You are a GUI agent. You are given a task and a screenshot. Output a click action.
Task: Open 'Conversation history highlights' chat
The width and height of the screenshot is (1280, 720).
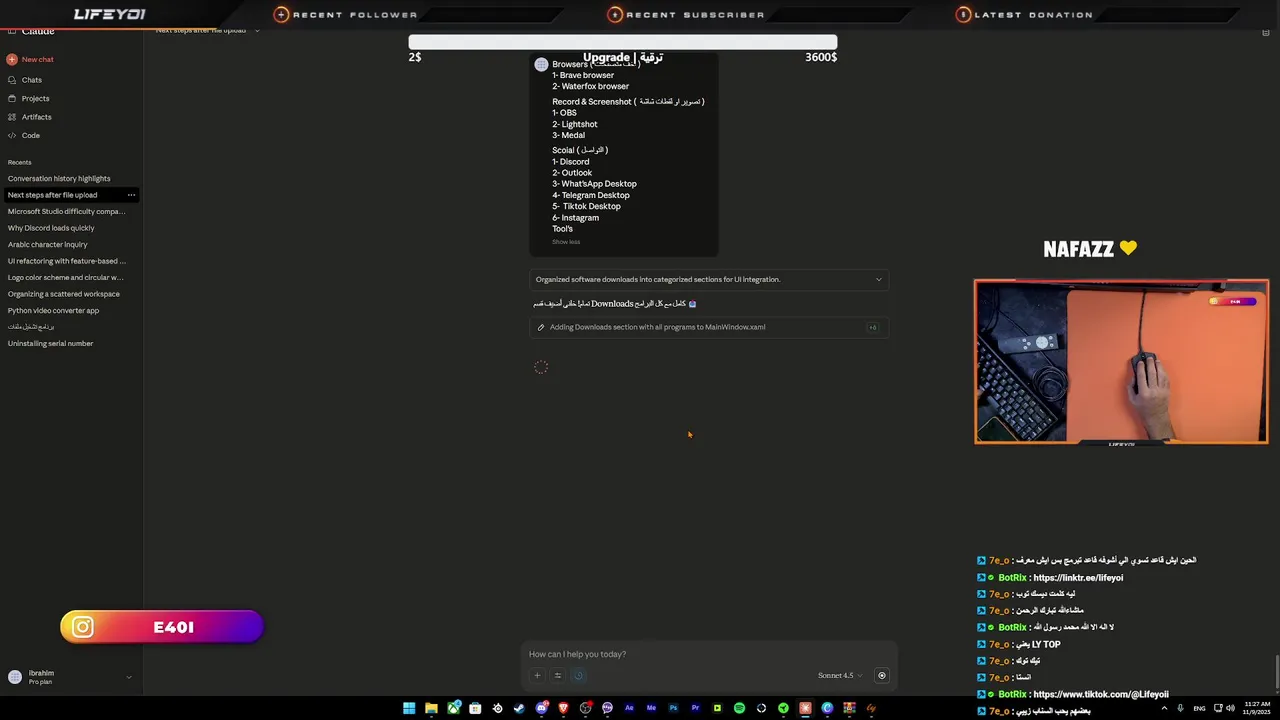(59, 178)
